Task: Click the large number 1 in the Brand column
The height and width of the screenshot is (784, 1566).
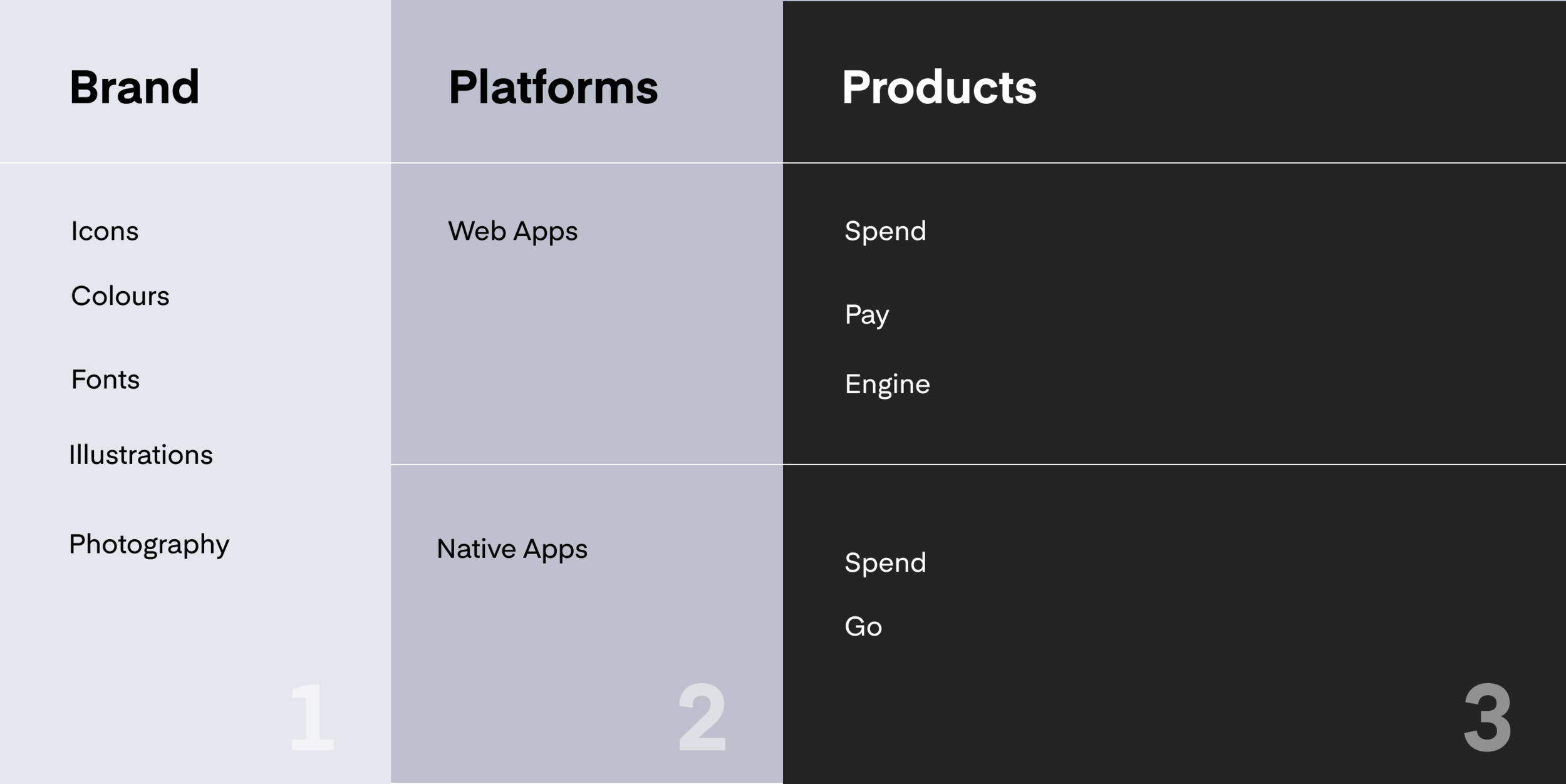Action: click(312, 717)
